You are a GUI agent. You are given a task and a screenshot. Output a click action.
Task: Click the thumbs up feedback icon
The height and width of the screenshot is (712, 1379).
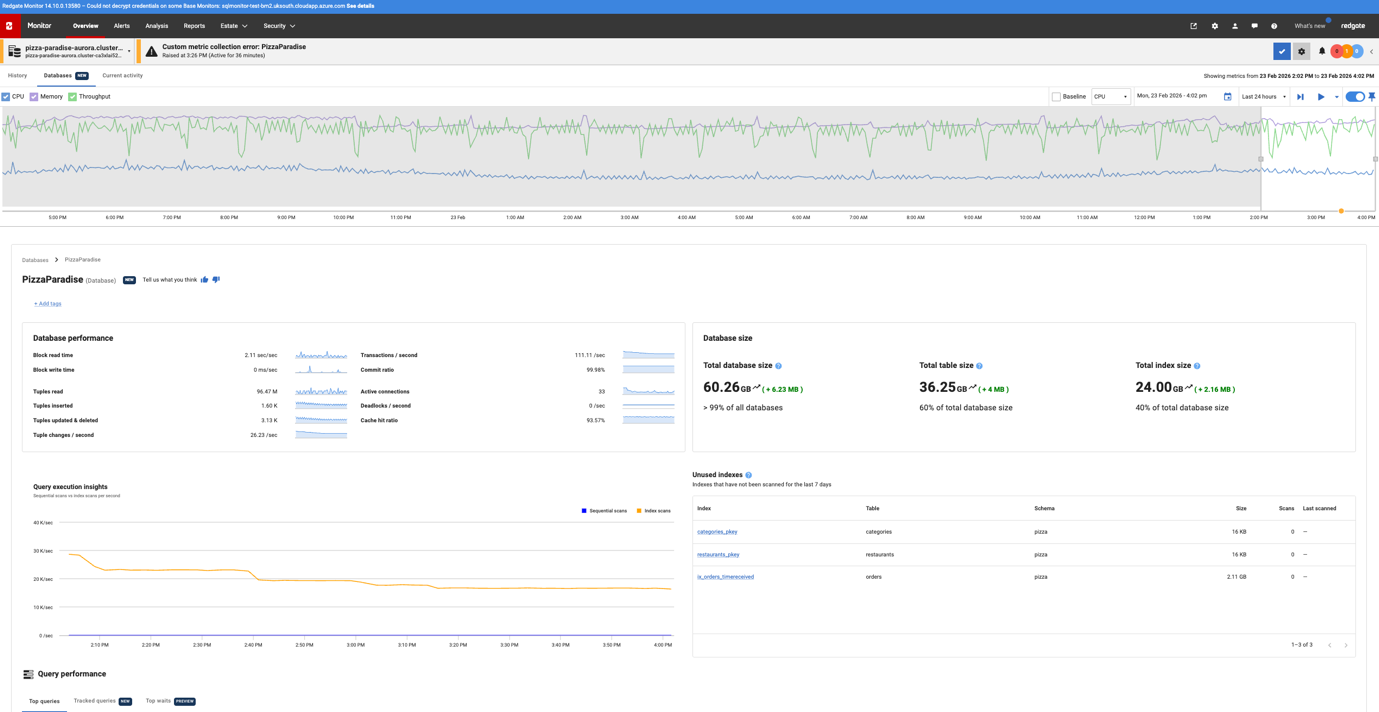coord(205,280)
